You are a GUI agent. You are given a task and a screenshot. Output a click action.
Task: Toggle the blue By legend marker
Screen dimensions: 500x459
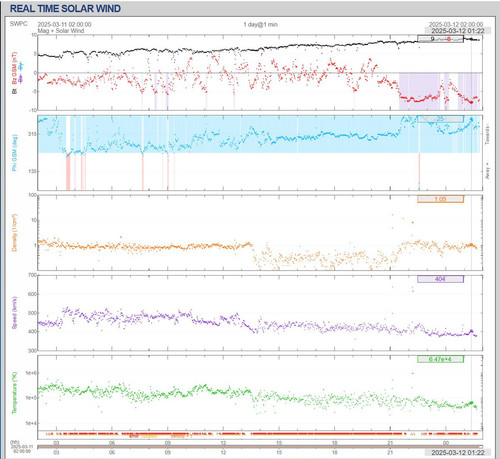point(21,65)
